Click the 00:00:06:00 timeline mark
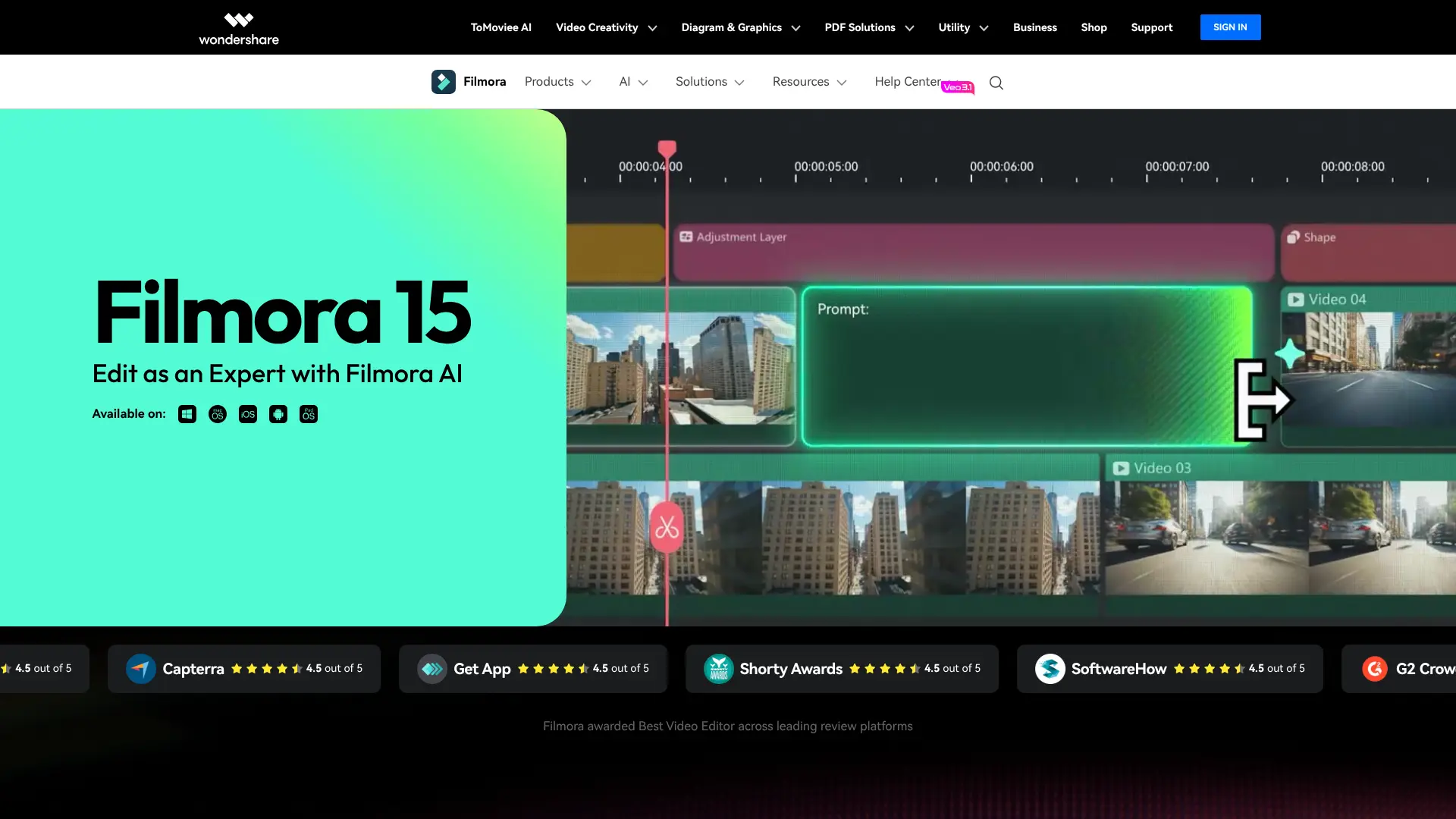 pyautogui.click(x=1001, y=167)
